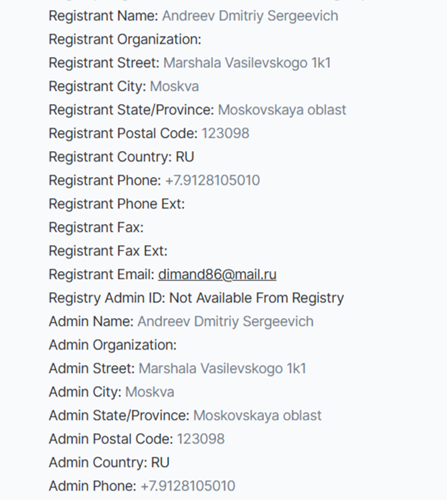The width and height of the screenshot is (447, 500).
Task: Click the Admin Country RU line
Action: pyautogui.click(x=109, y=463)
